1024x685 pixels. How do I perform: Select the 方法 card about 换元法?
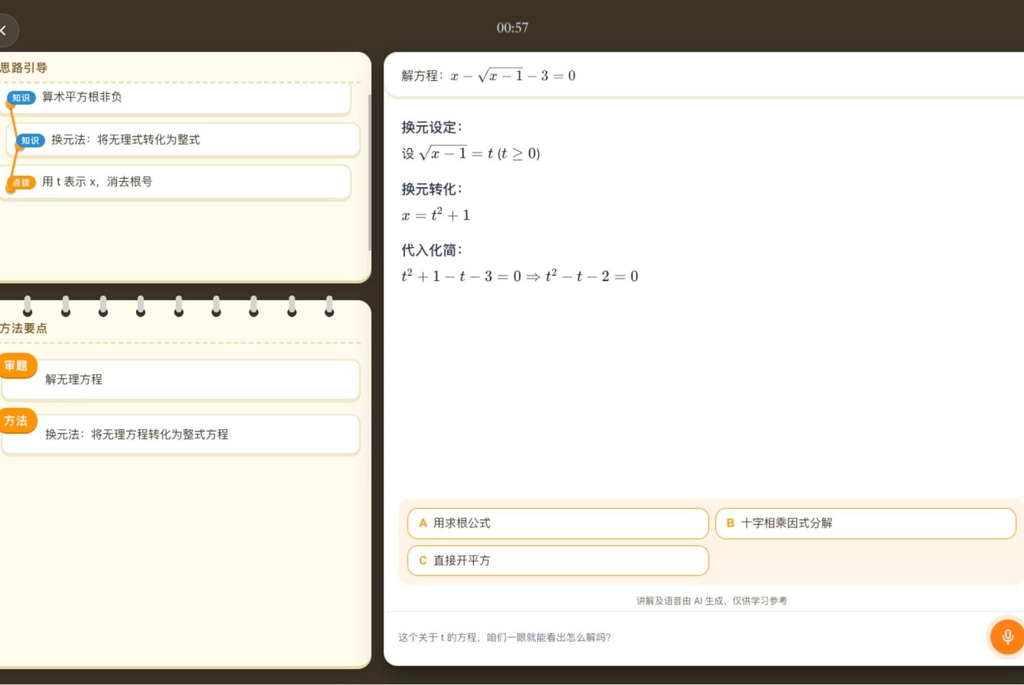pyautogui.click(x=181, y=434)
